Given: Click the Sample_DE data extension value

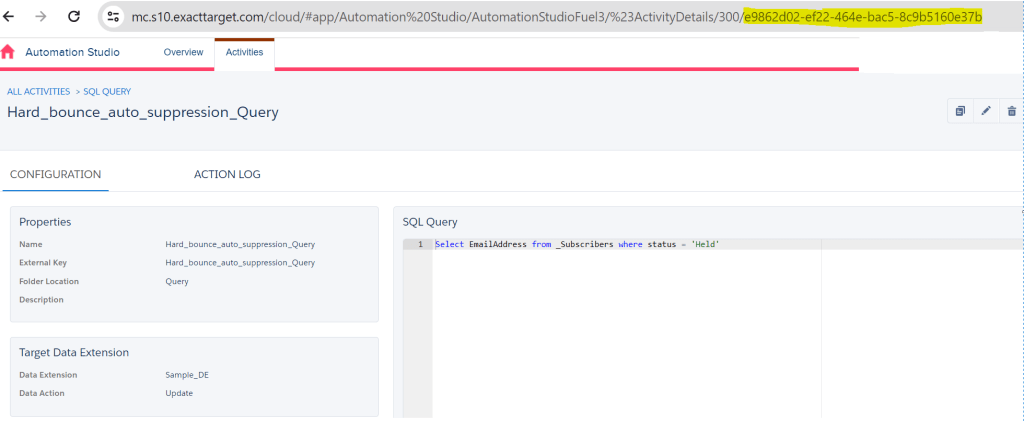Looking at the screenshot, I should 187,375.
